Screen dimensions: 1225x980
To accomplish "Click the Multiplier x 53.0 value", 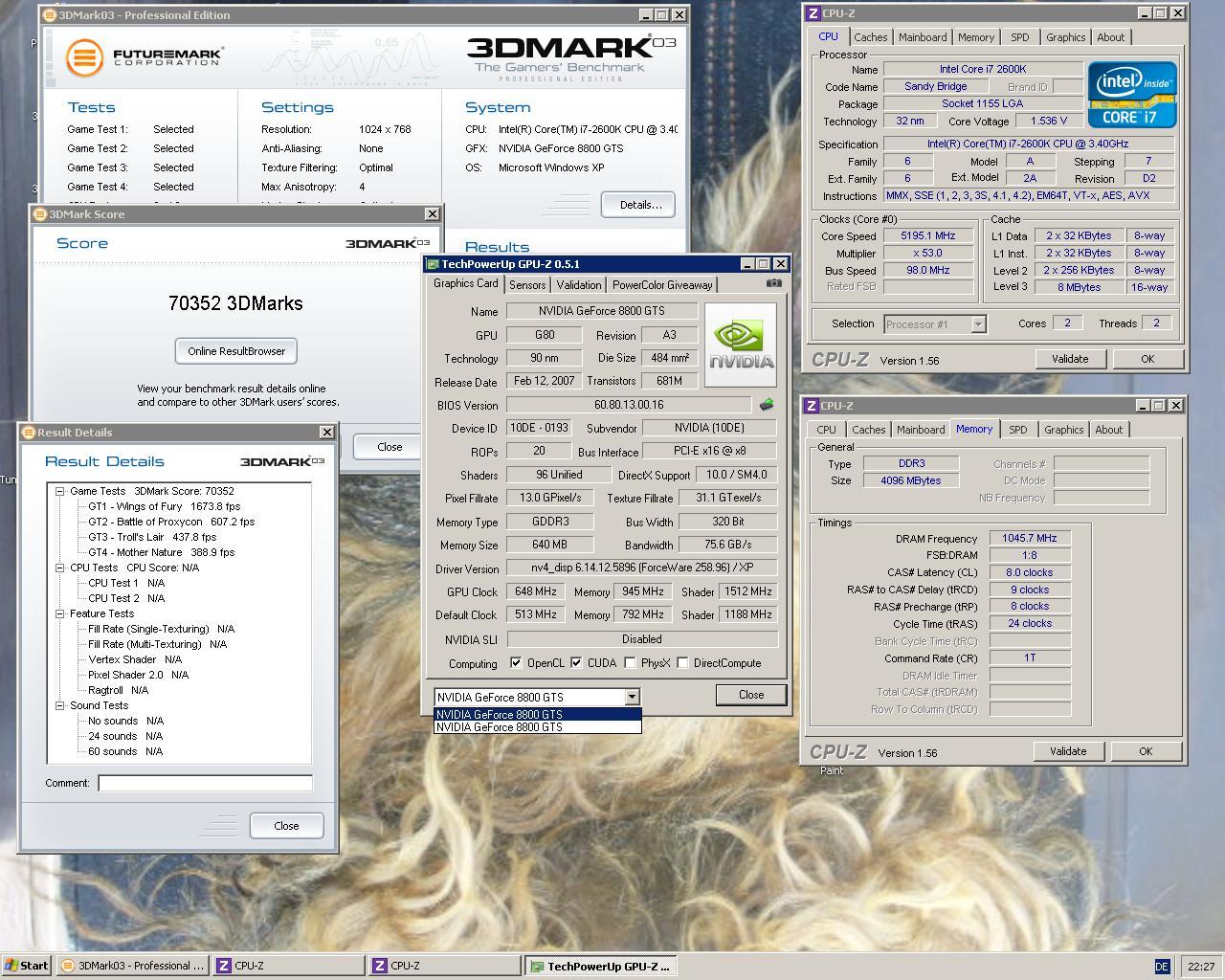I will pyautogui.click(x=927, y=253).
